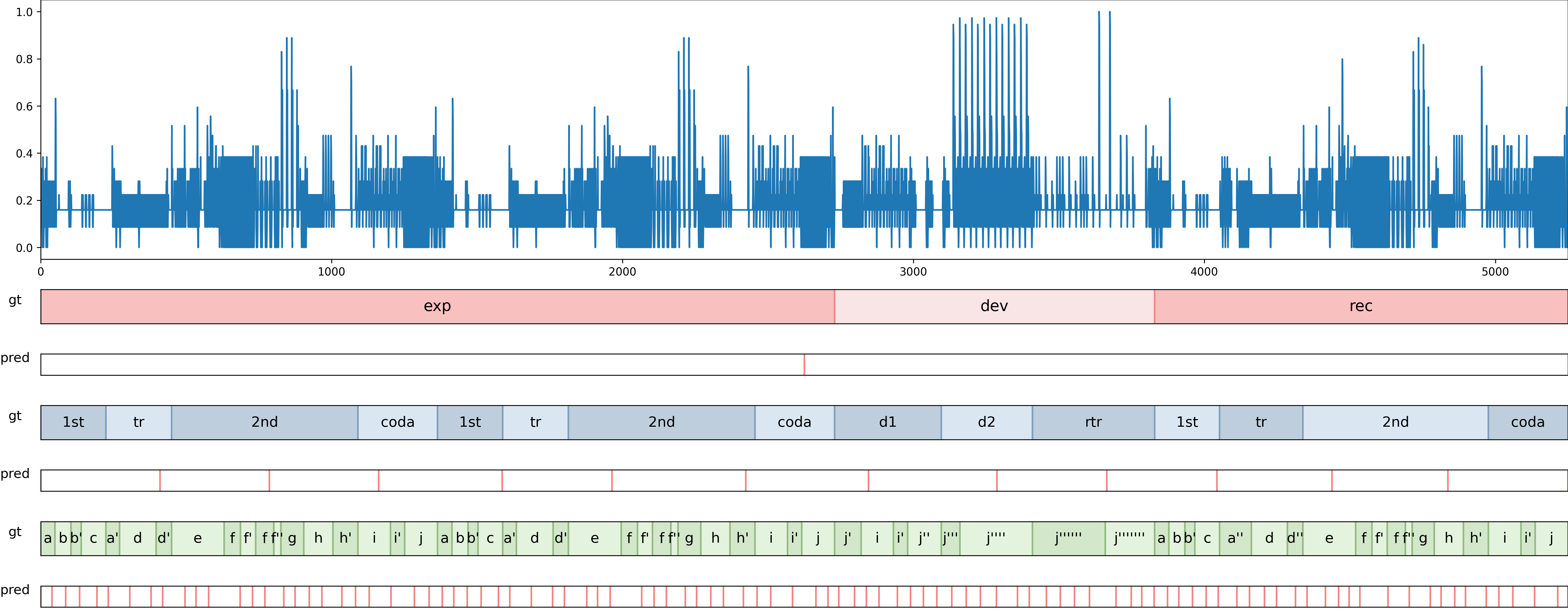Select the 'dev' section block
Image resolution: width=1568 pixels, height=611 pixels.
(994, 306)
